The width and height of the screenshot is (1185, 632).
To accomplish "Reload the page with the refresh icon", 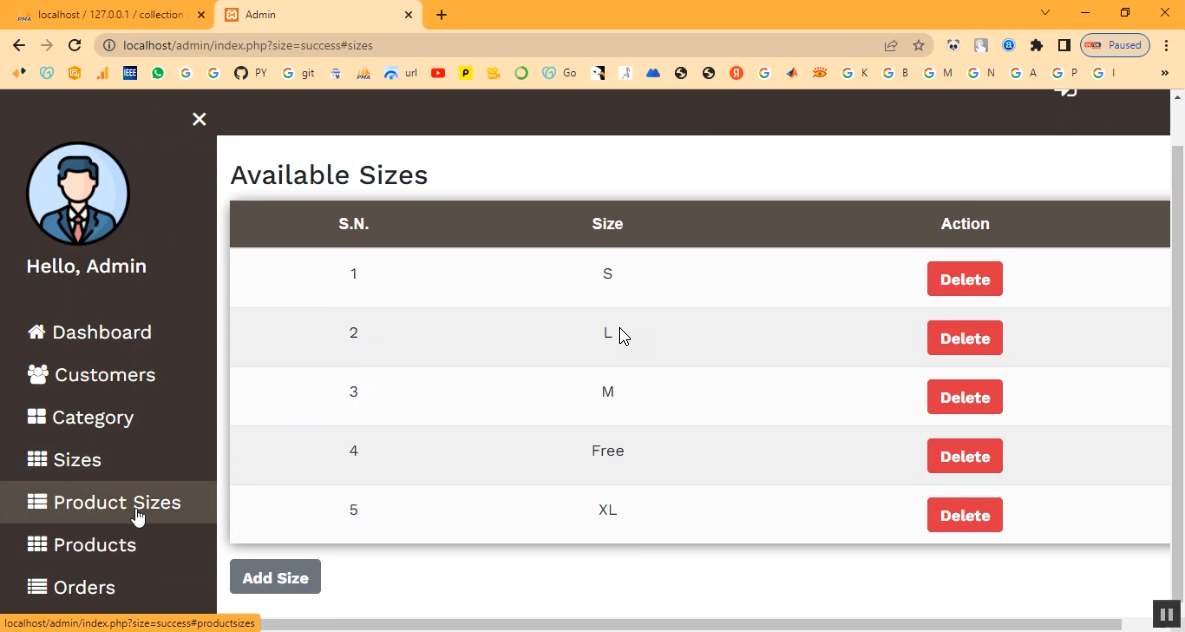I will 74,45.
